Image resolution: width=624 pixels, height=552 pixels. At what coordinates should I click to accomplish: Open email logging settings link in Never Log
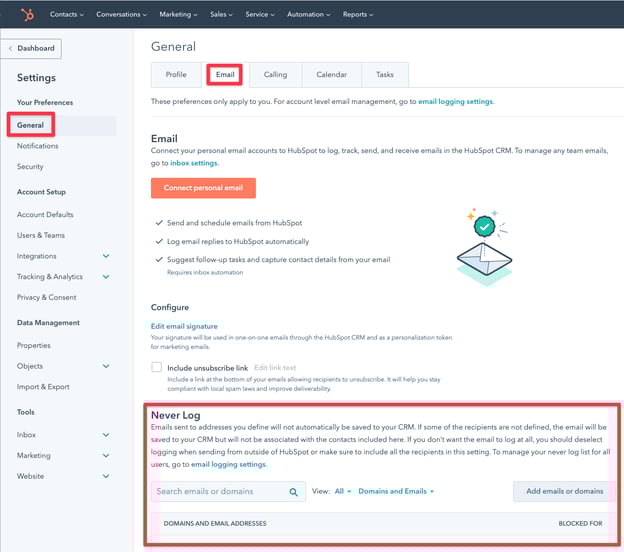[x=228, y=464]
